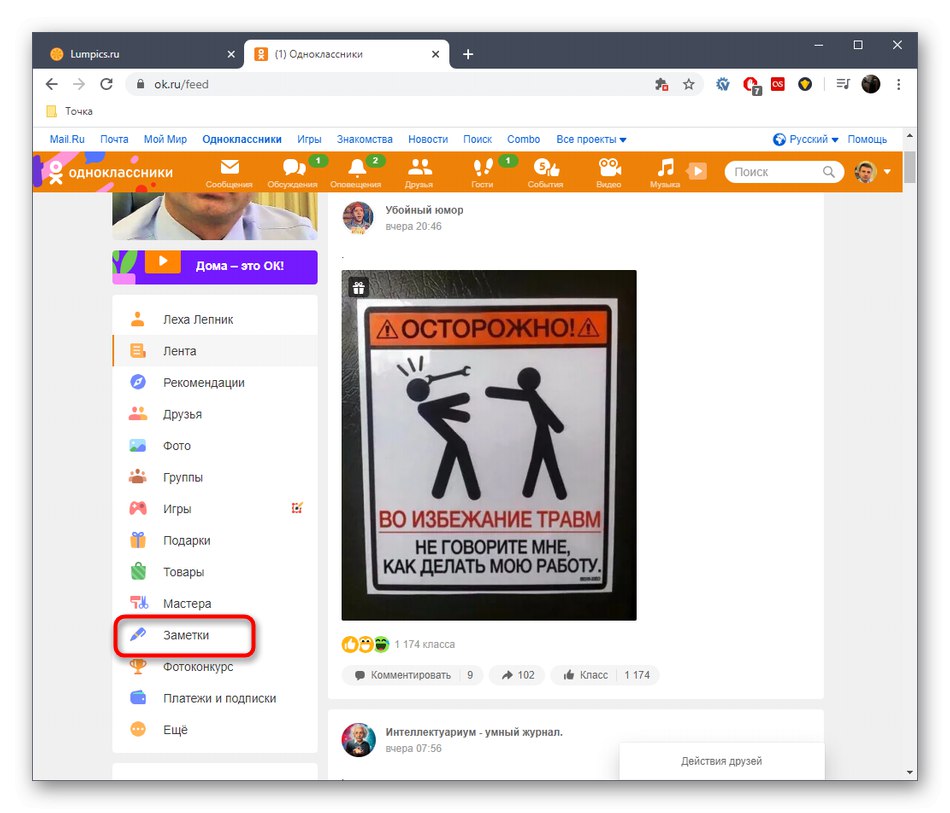The width and height of the screenshot is (950, 813).
Task: Click the red Last.fm extension icon
Action: coord(778,84)
